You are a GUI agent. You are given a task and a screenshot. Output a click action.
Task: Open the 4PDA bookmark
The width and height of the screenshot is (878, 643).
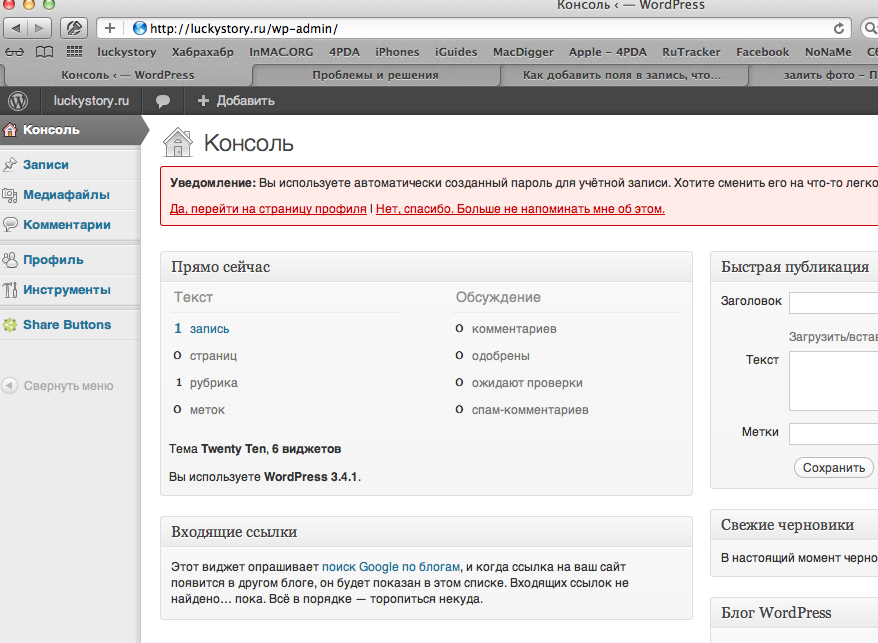(x=344, y=52)
